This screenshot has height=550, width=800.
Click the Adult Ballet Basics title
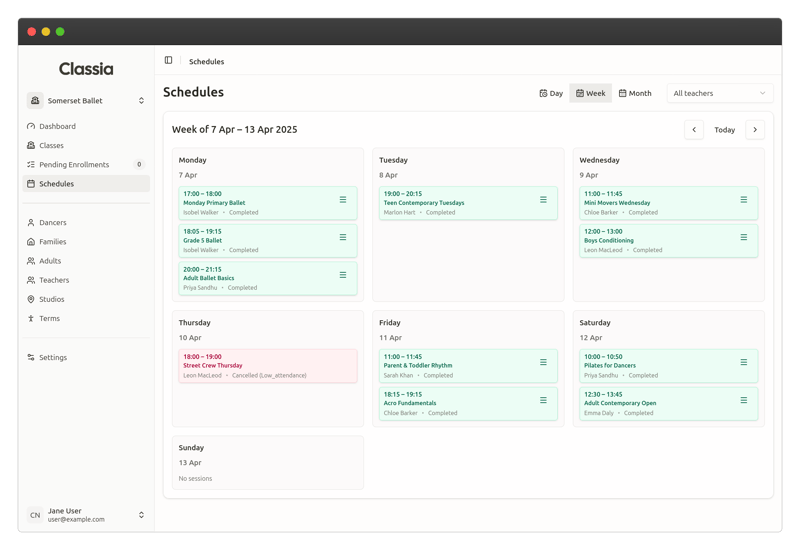click(x=209, y=278)
